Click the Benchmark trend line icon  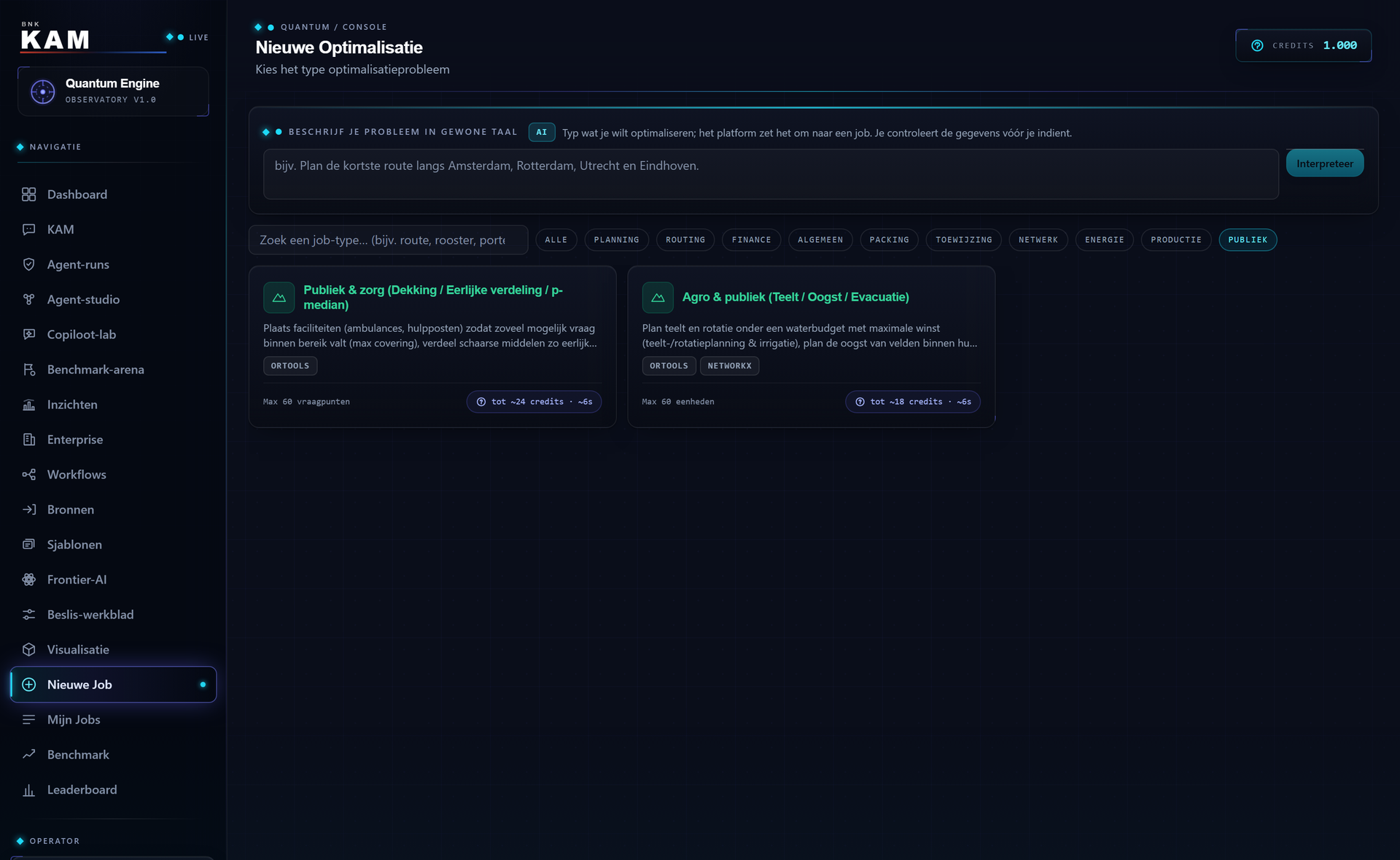click(28, 754)
